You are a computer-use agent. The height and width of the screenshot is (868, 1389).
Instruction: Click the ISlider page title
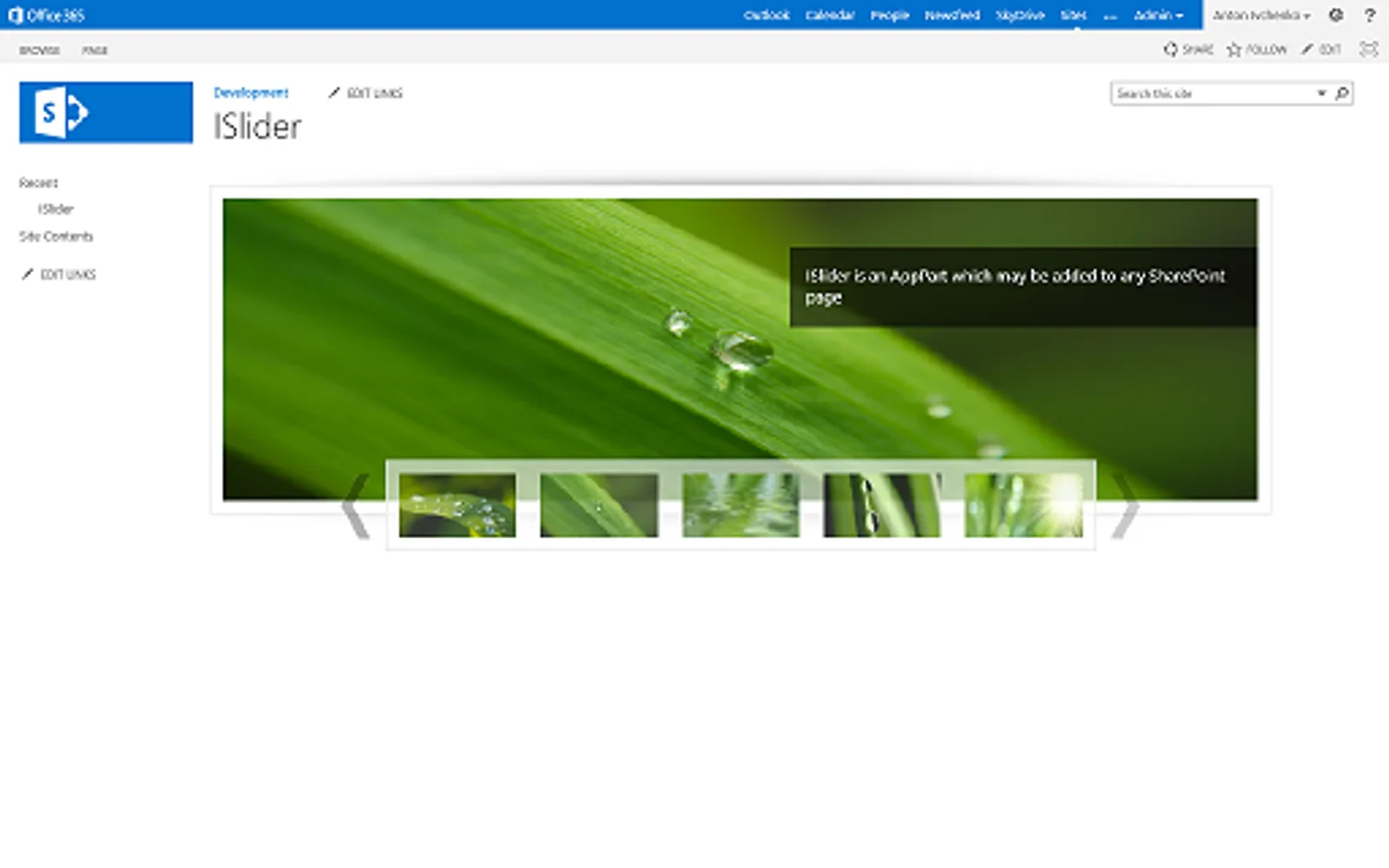[258, 127]
